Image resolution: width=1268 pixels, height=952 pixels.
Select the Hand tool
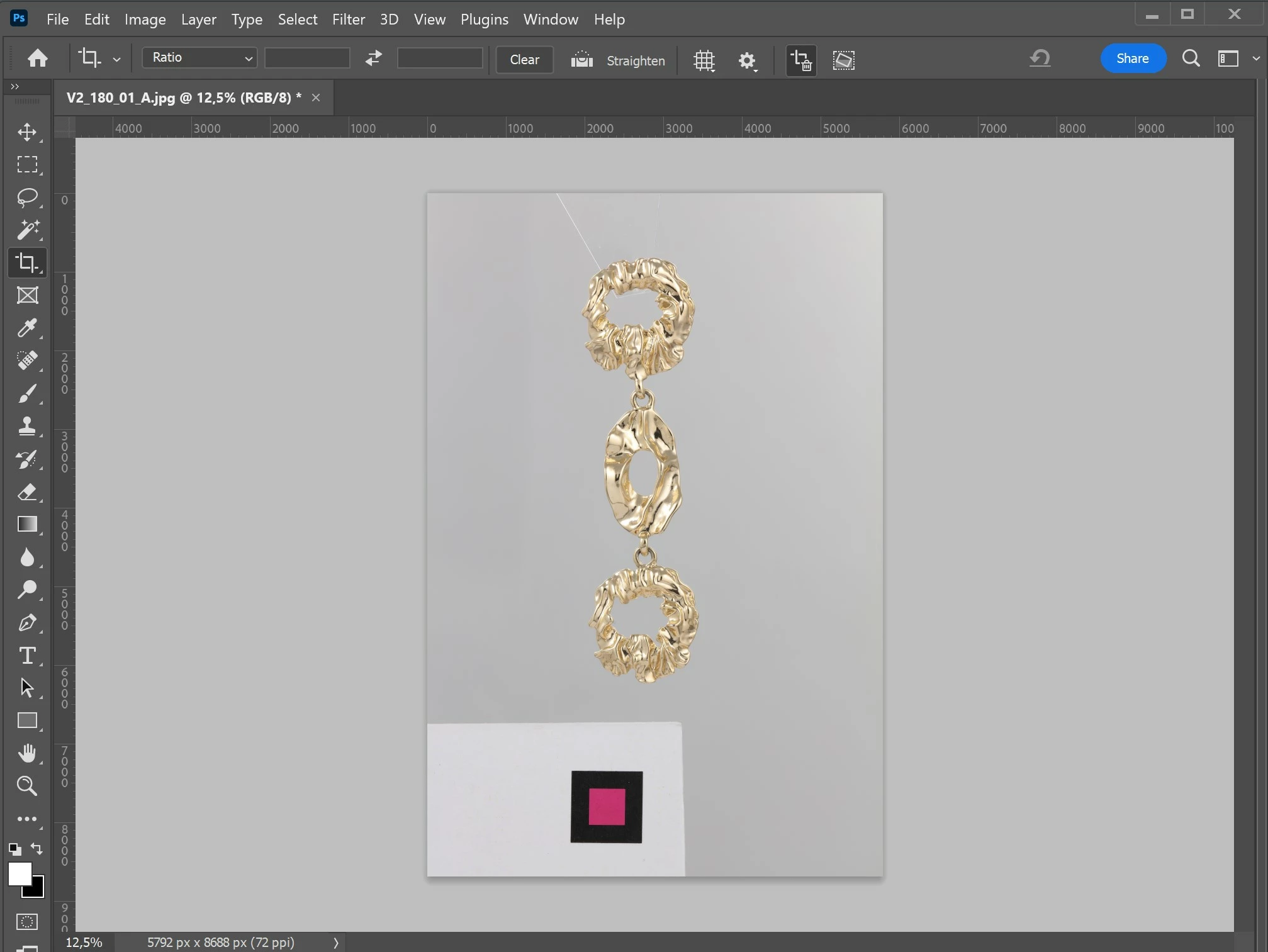(26, 753)
